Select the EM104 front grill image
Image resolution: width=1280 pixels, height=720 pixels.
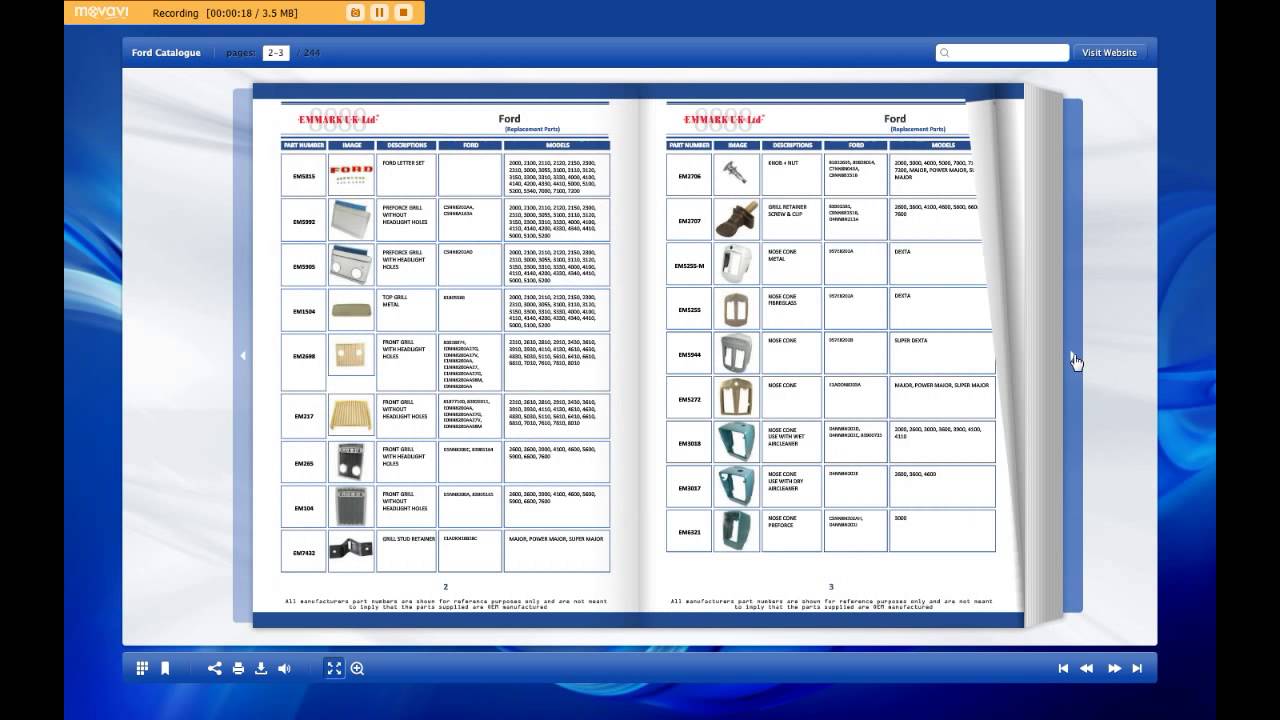(x=352, y=507)
